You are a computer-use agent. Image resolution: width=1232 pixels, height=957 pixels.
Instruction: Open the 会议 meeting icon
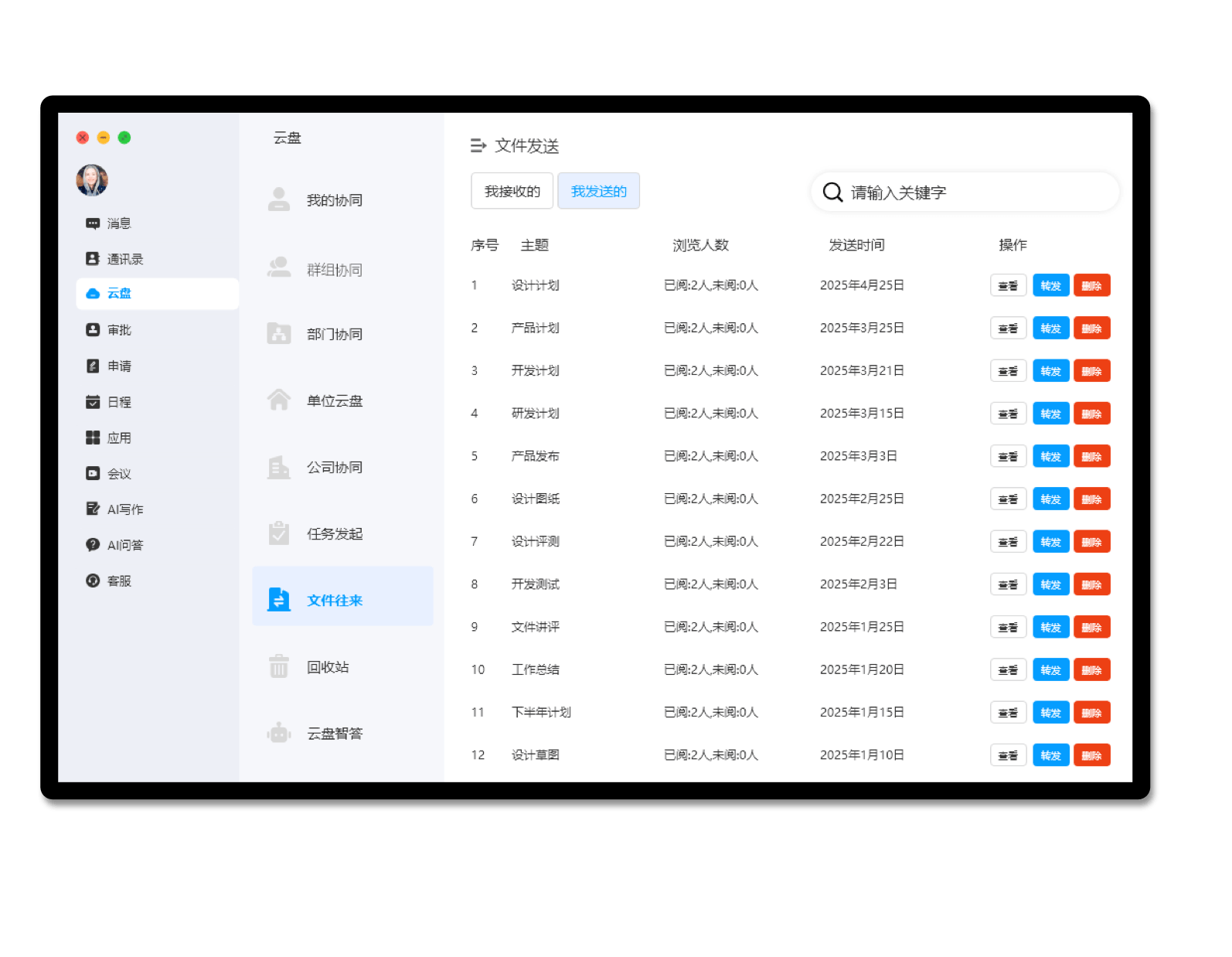click(93, 473)
